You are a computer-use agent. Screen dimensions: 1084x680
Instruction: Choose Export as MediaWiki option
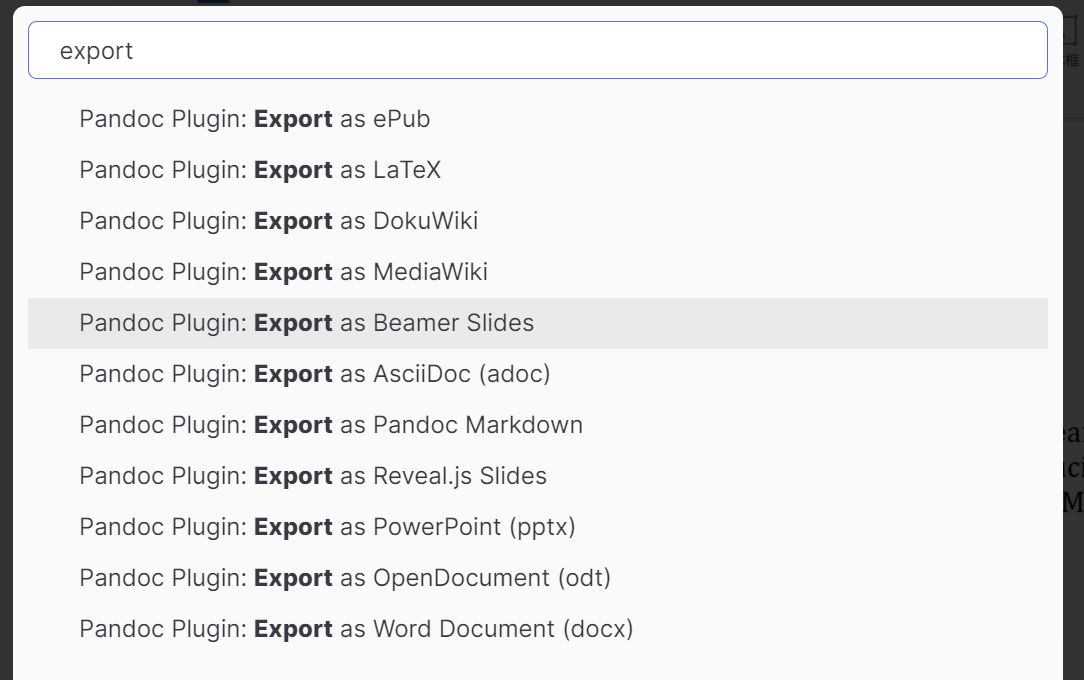click(283, 272)
